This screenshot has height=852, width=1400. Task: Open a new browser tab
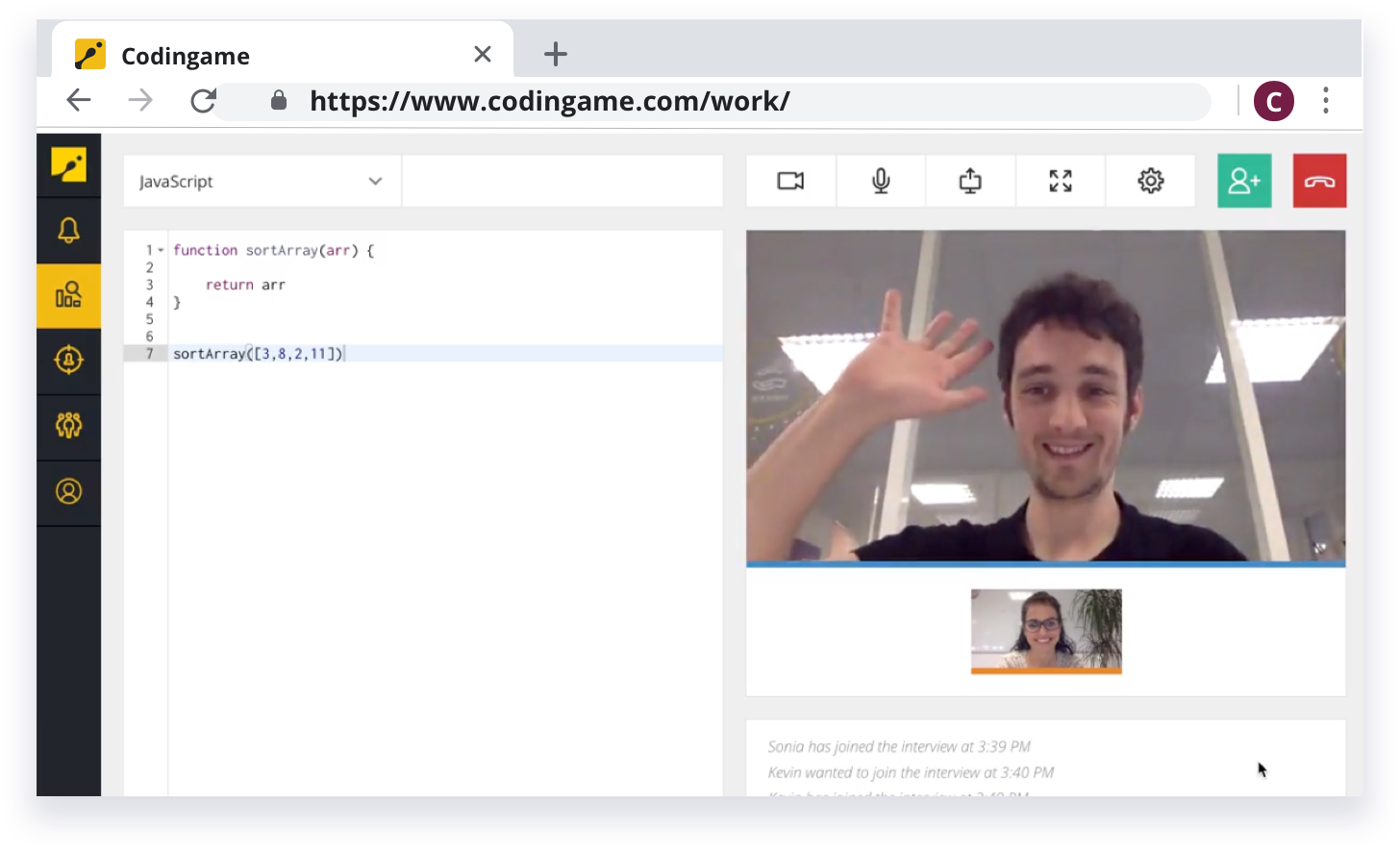click(x=556, y=54)
